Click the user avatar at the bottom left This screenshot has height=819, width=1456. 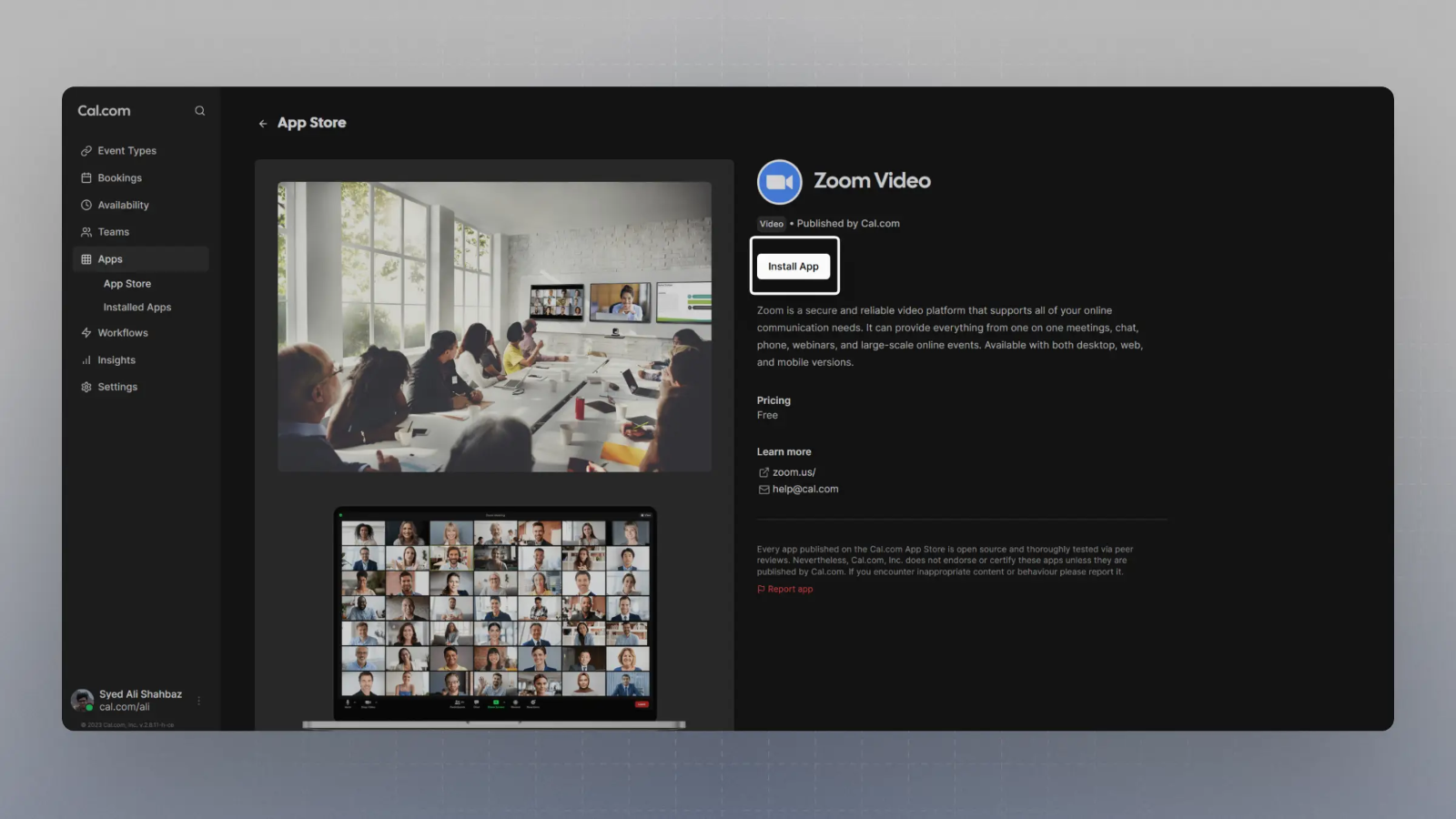pos(82,700)
